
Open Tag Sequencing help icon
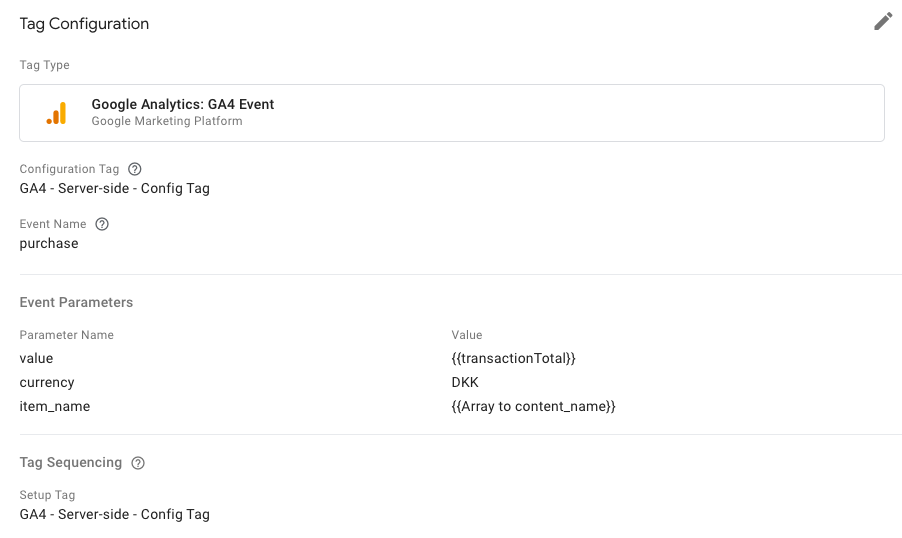pos(138,463)
